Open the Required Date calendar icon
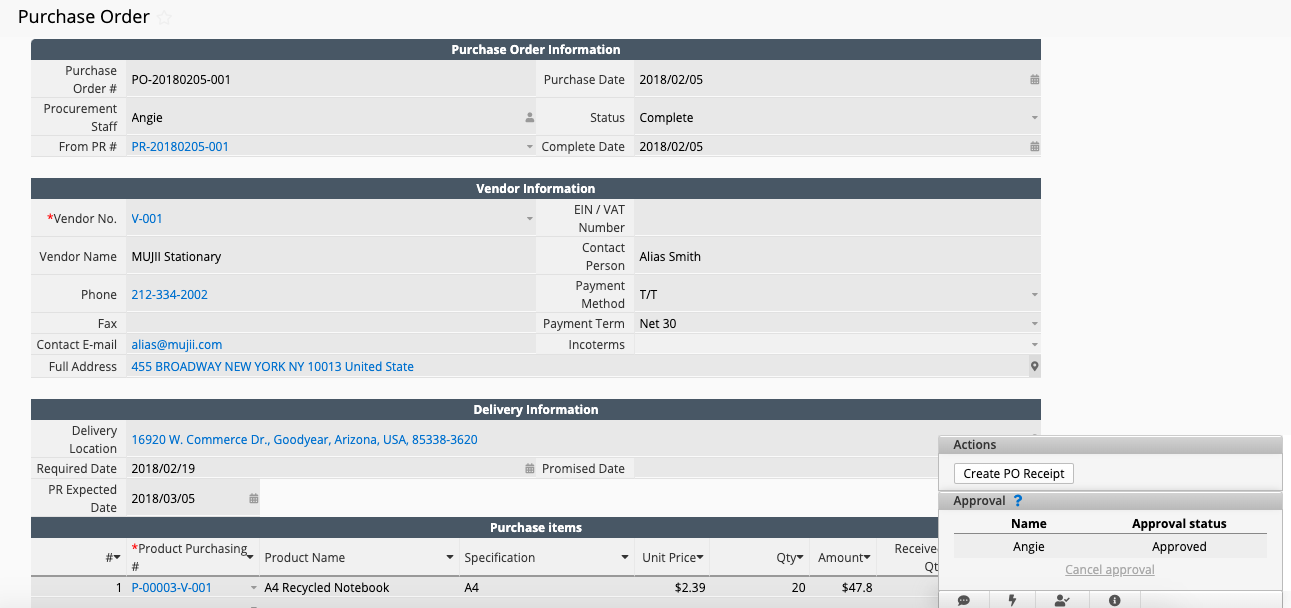1291x608 pixels. [530, 469]
